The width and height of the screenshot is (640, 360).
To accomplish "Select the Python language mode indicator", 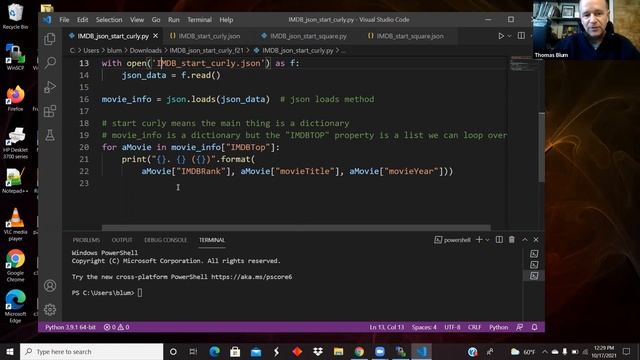I will [498, 327].
